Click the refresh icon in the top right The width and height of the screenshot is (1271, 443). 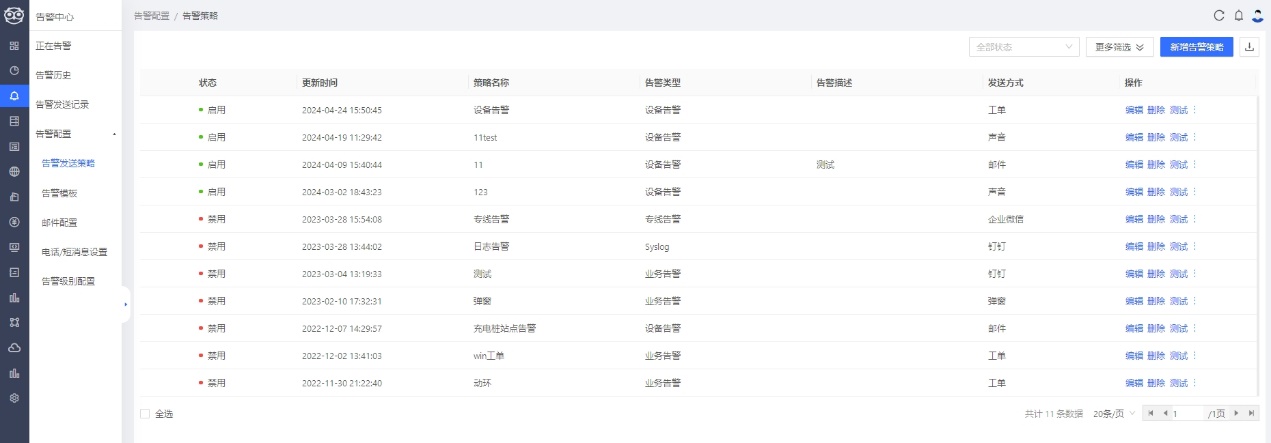point(1219,15)
